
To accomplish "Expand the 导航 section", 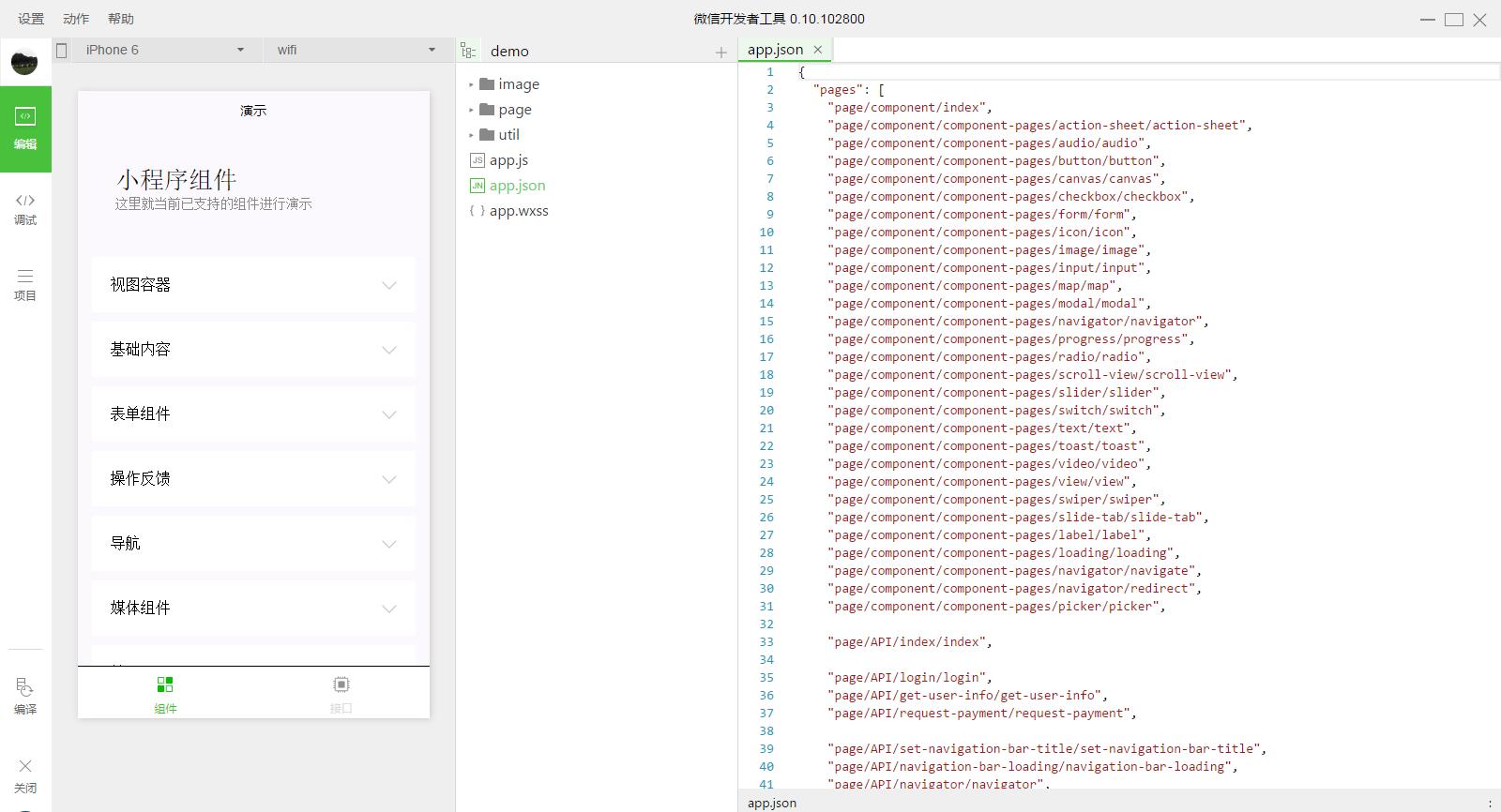I will 253,544.
